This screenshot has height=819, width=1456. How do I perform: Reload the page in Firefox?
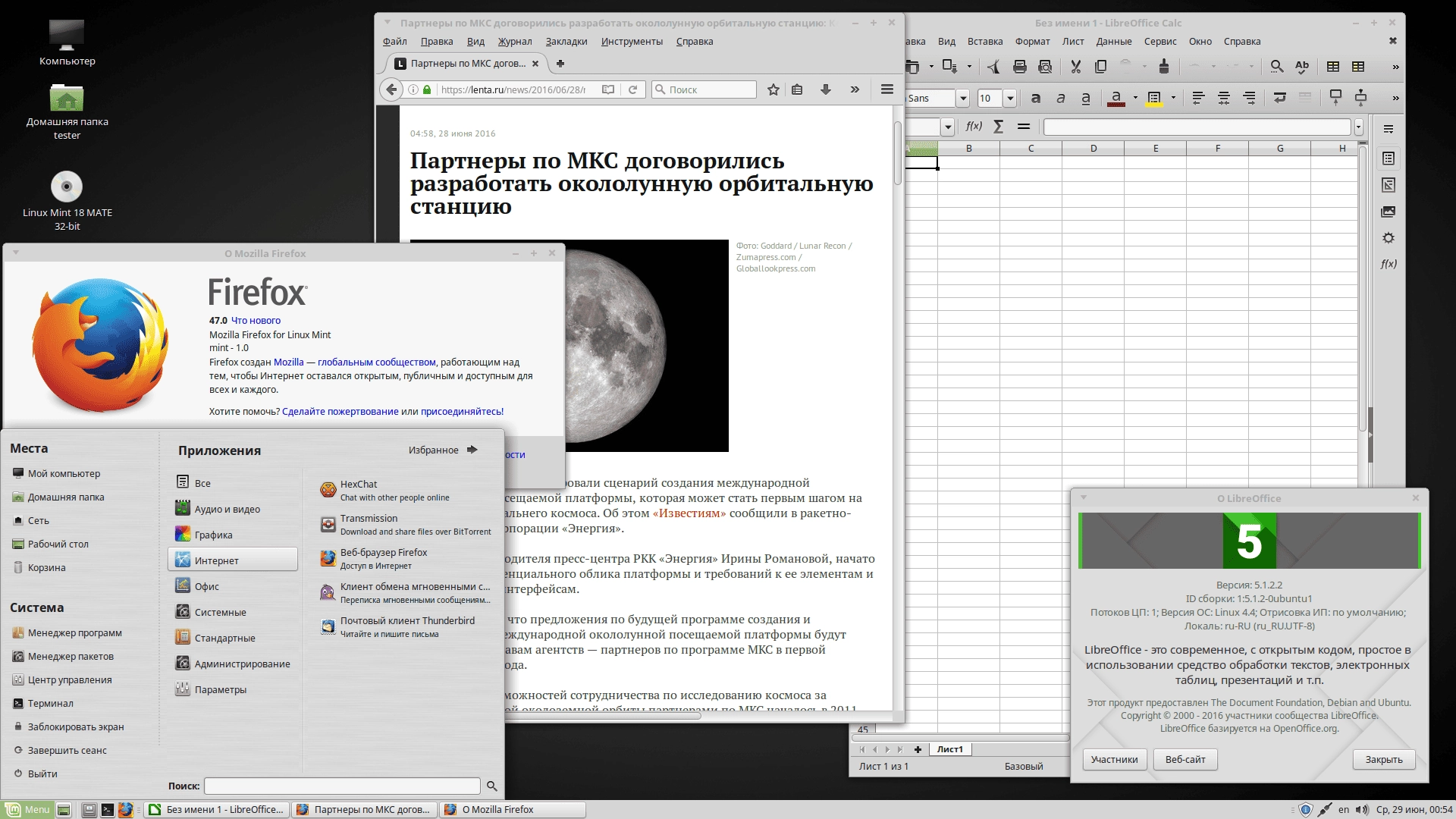[632, 89]
